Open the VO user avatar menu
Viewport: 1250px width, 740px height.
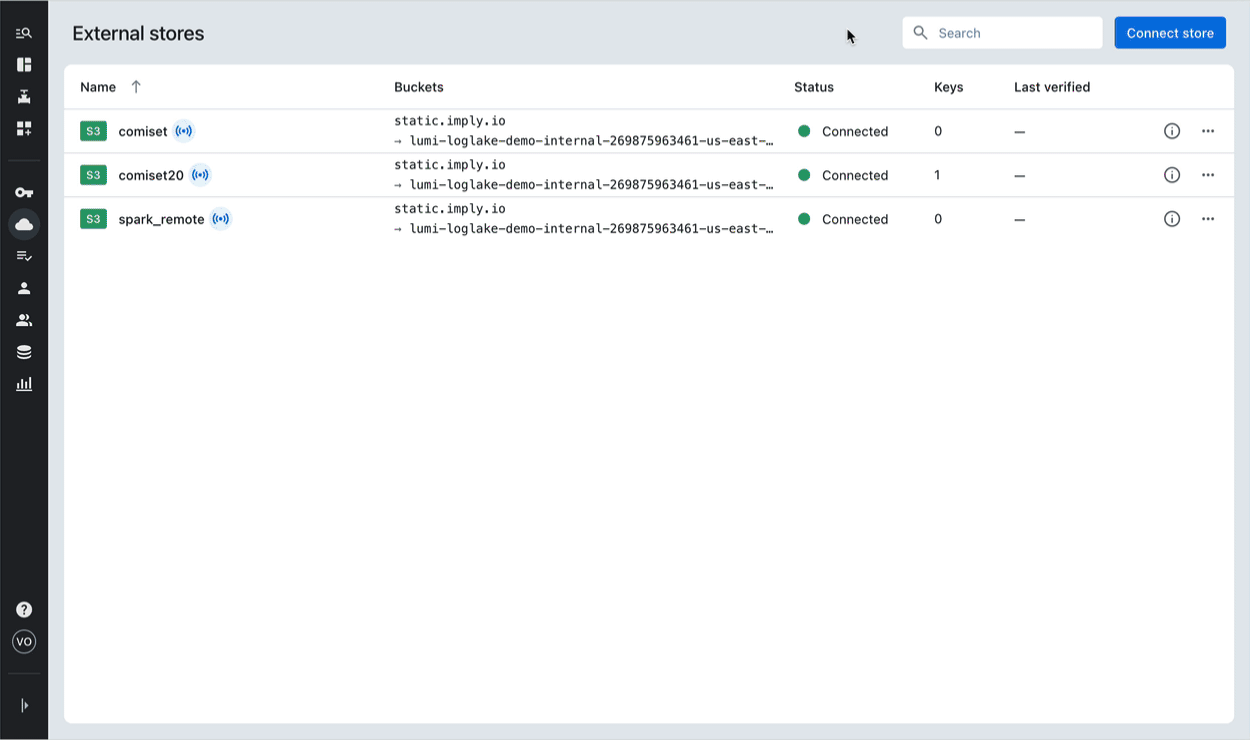click(24, 642)
